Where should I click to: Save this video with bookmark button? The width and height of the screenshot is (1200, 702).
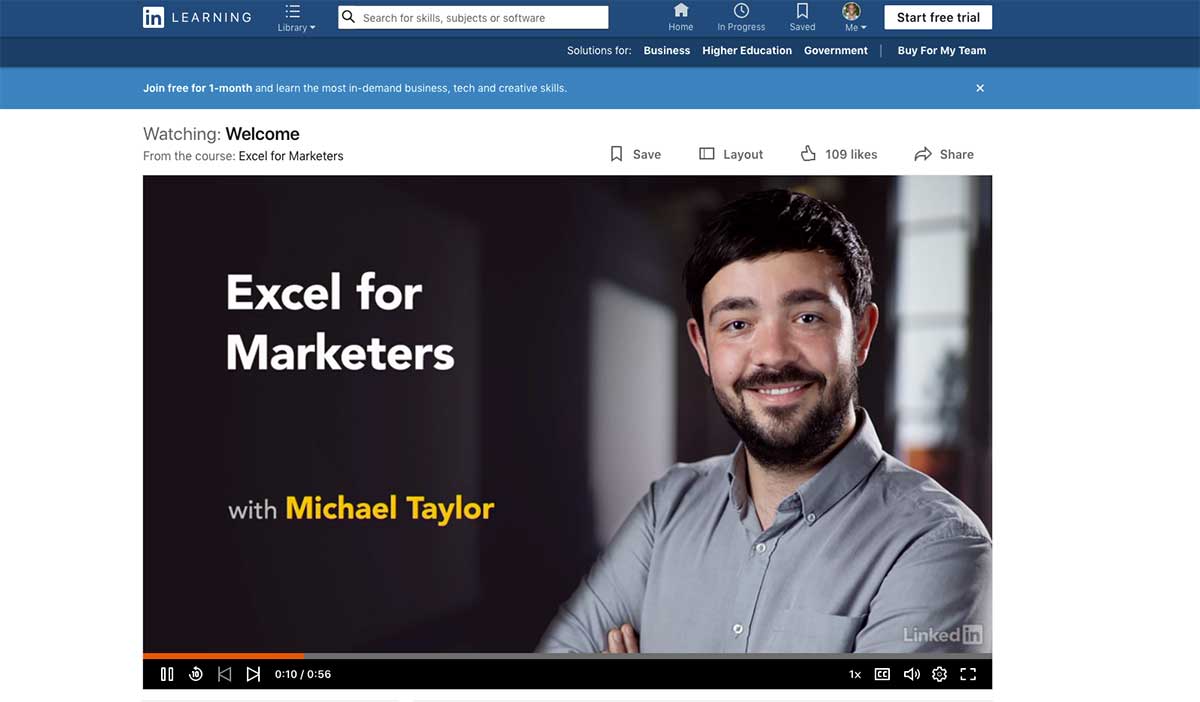pos(636,154)
